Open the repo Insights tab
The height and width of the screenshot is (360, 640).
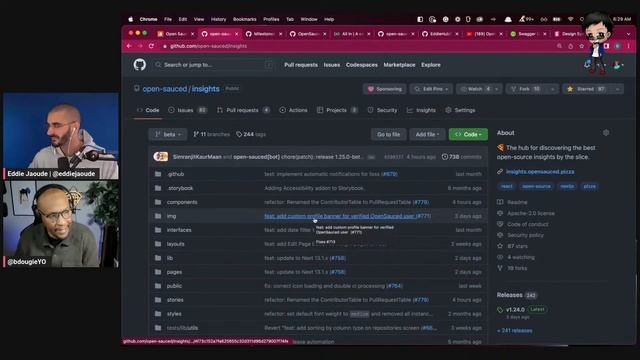[421, 110]
